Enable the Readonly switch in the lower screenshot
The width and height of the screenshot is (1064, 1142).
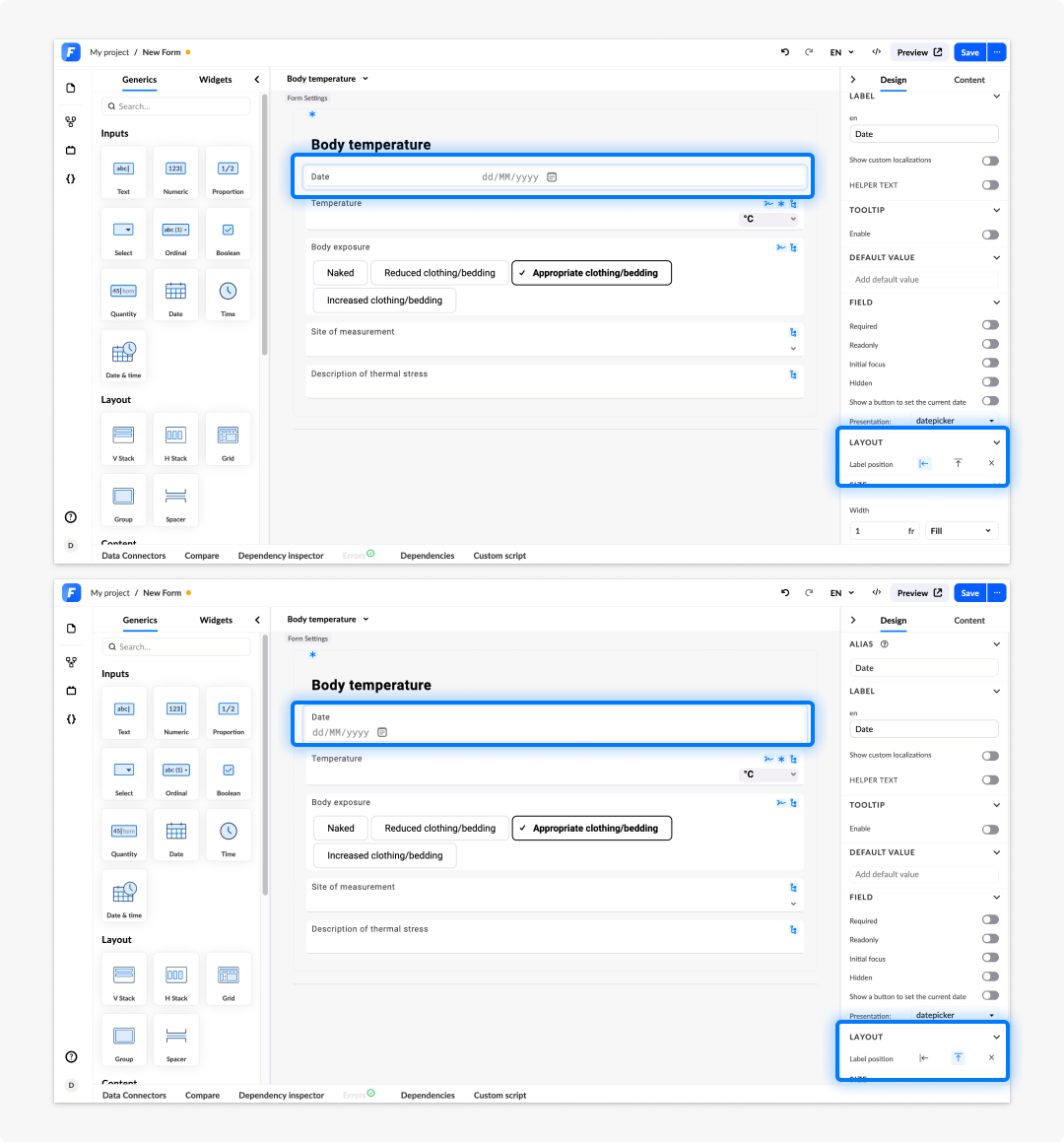pyautogui.click(x=990, y=939)
